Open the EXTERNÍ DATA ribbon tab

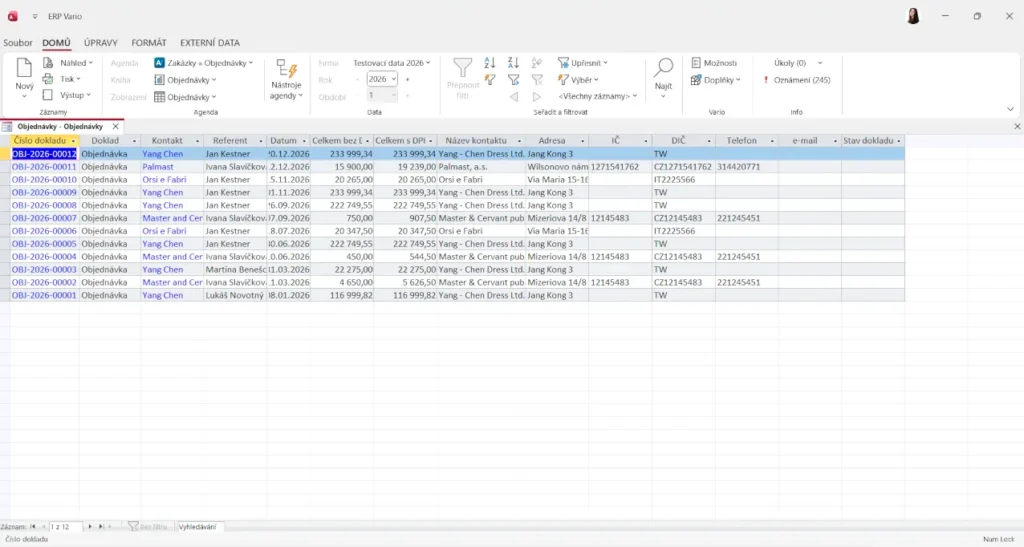click(x=209, y=43)
